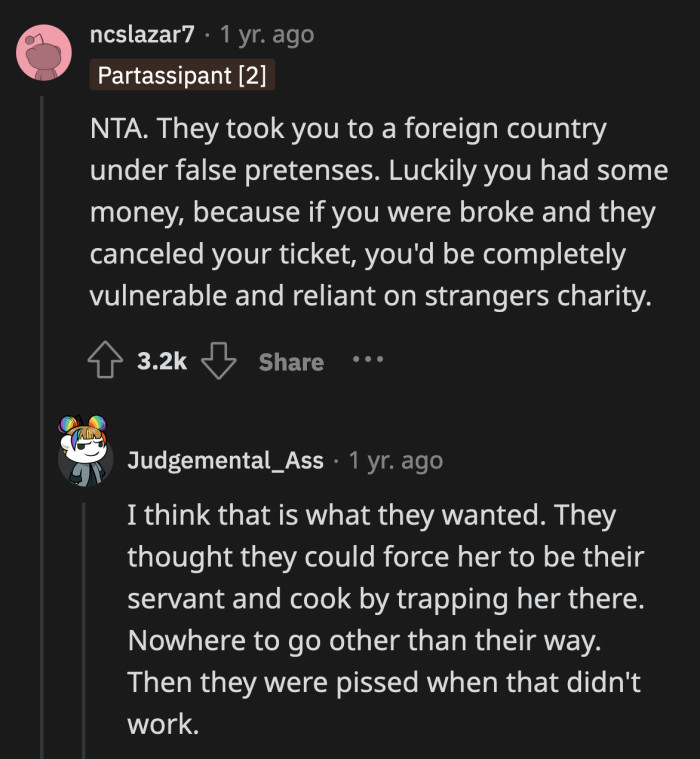The width and height of the screenshot is (700, 759).
Task: Open the three-dot more options menu
Action: [x=367, y=359]
